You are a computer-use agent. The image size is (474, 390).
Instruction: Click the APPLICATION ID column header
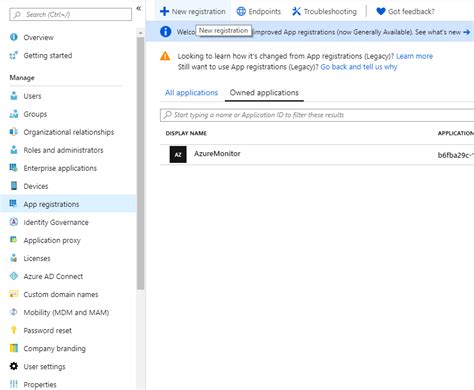[456, 133]
